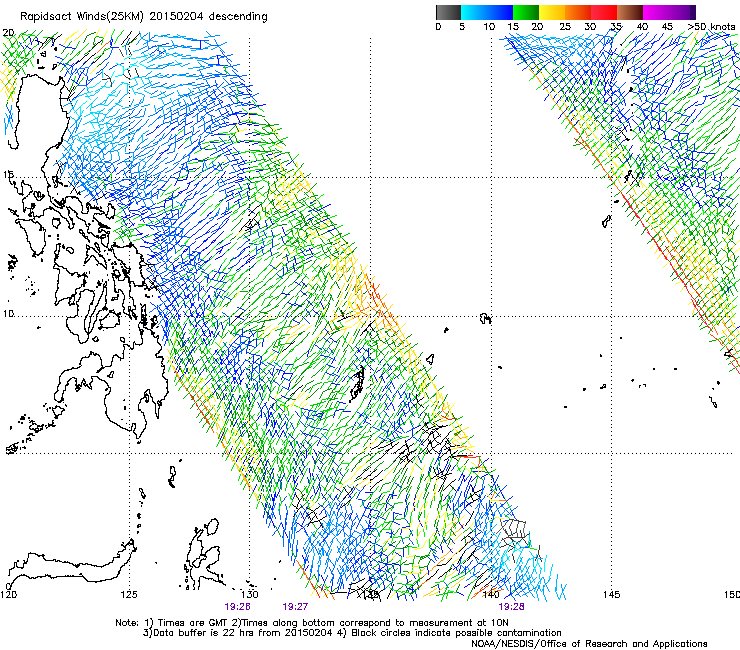
Task: Click longitude label '125' on bottom axis
Action: (129, 594)
